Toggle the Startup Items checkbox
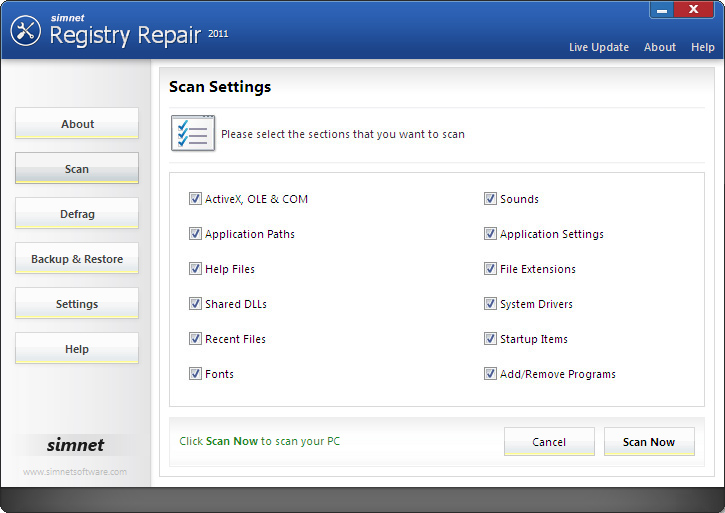725x513 pixels. click(x=490, y=339)
